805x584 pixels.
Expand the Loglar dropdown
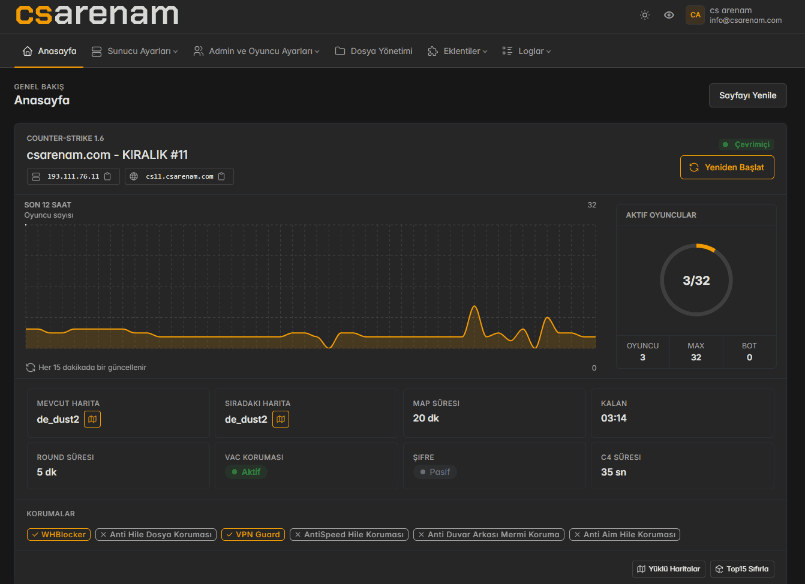pyautogui.click(x=526, y=51)
